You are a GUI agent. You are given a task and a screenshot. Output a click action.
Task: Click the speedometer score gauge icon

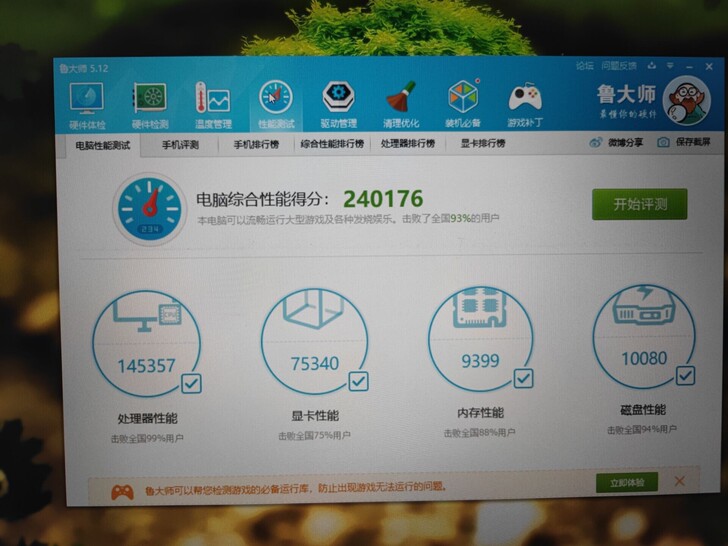(150, 208)
